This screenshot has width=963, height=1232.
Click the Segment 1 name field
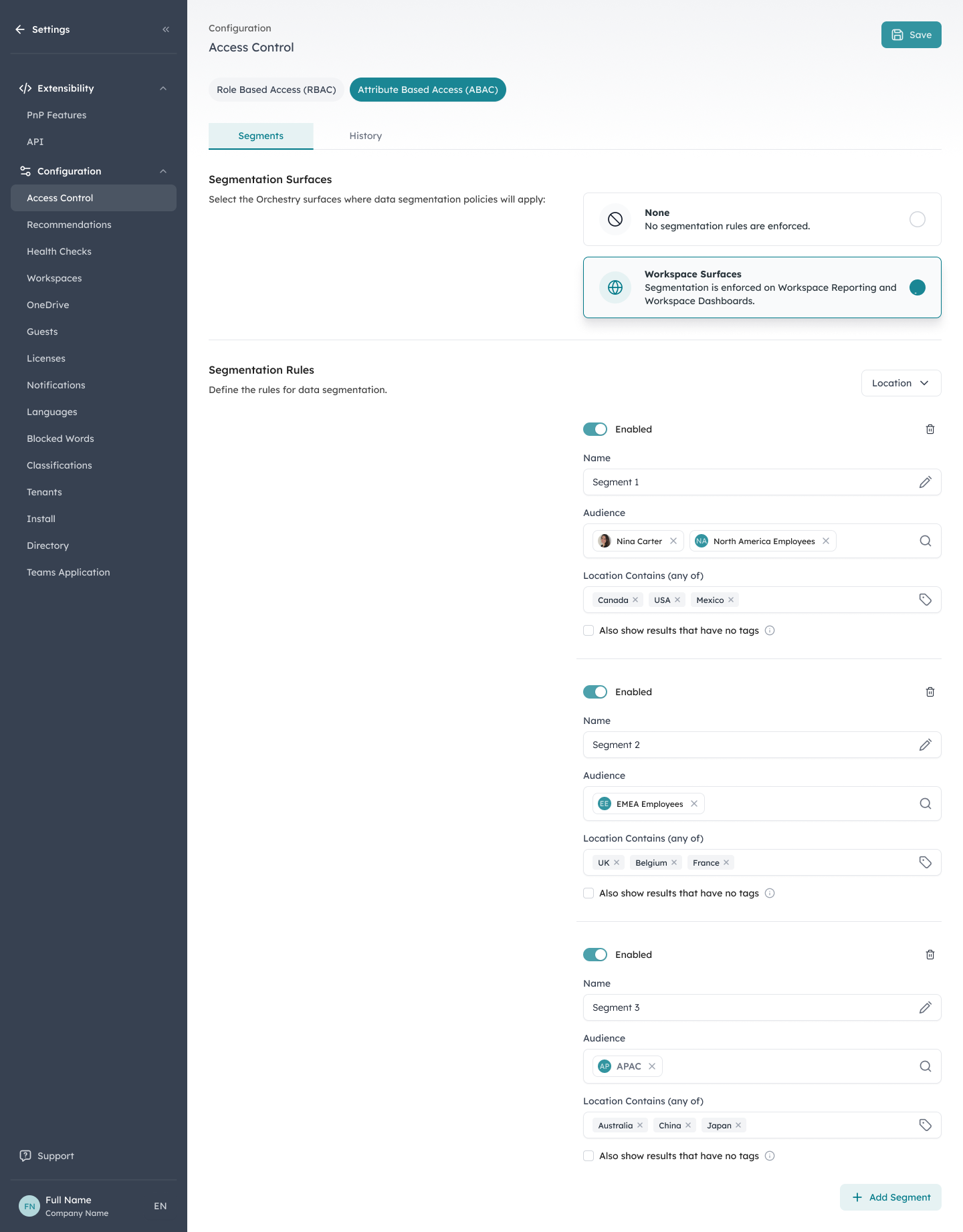(x=762, y=482)
